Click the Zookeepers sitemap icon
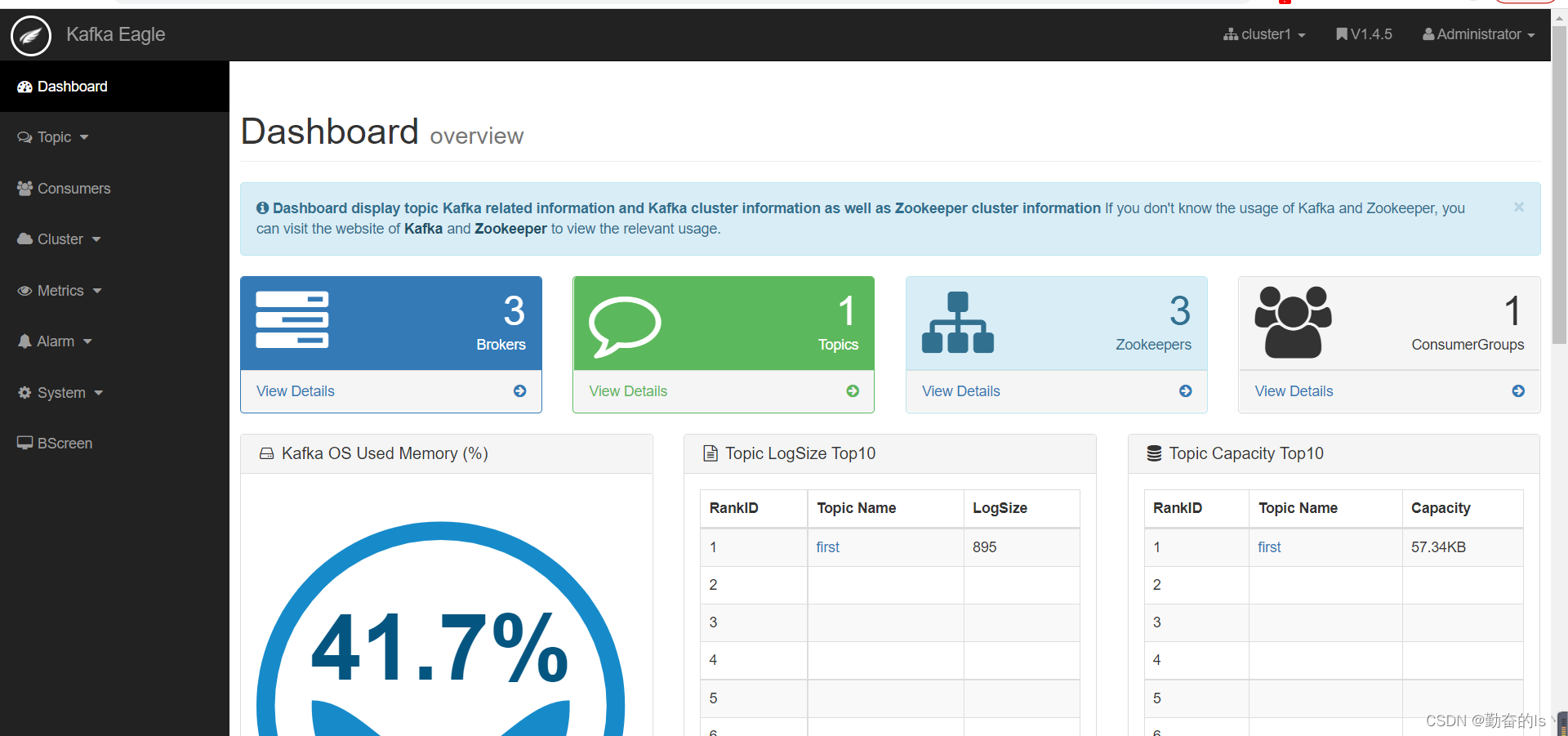The width and height of the screenshot is (1568, 736). [x=958, y=323]
